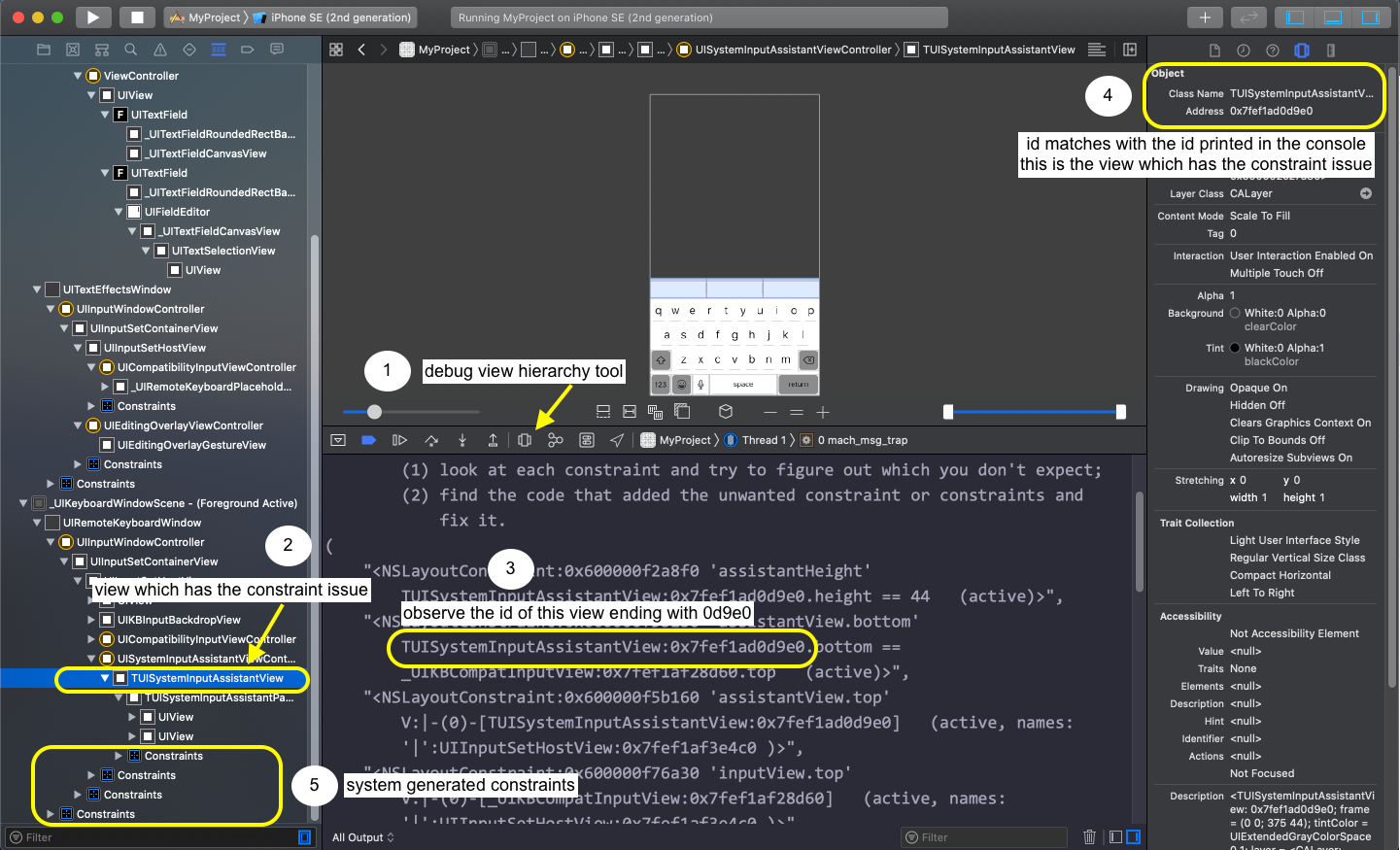The height and width of the screenshot is (850, 1400).
Task: Switch to the Quick Help inspector tab
Action: (x=1273, y=51)
